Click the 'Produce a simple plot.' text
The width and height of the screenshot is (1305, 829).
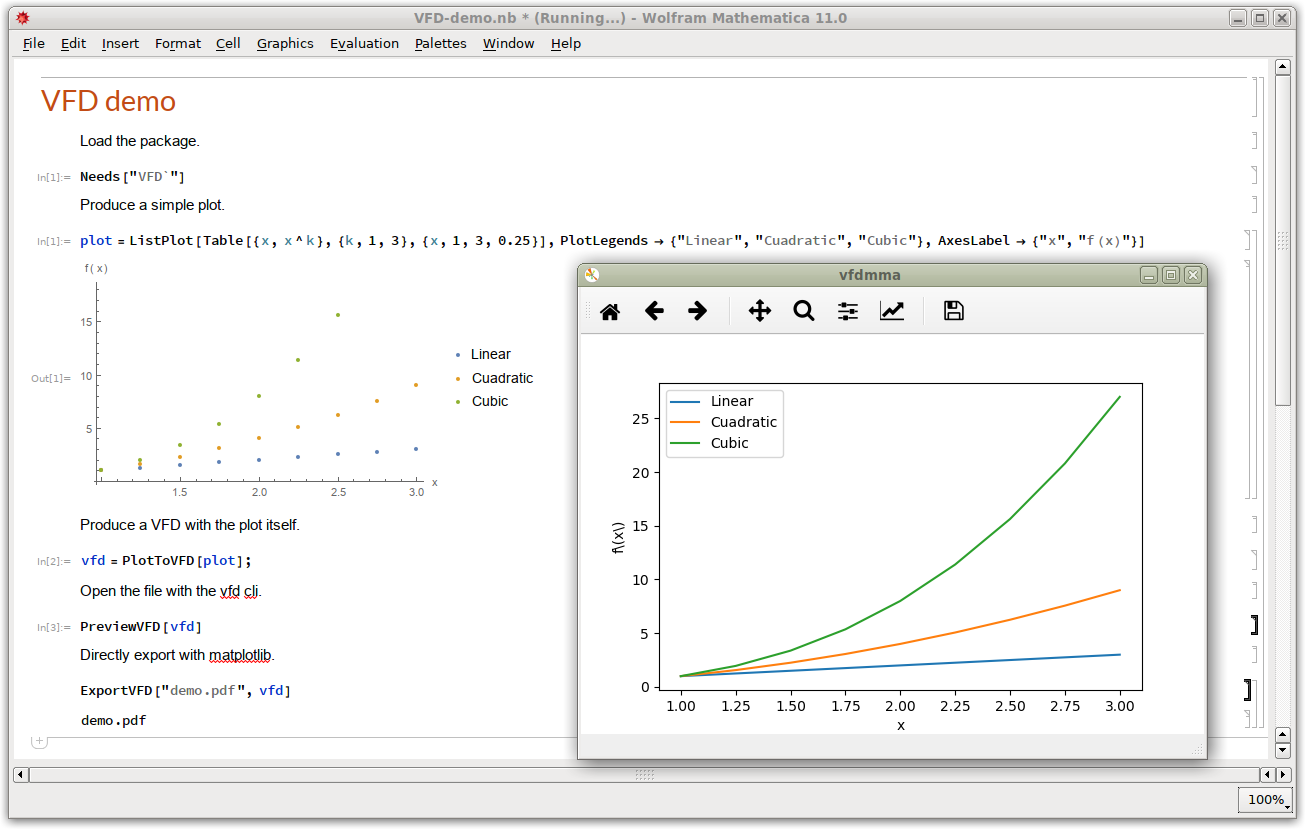pos(153,205)
